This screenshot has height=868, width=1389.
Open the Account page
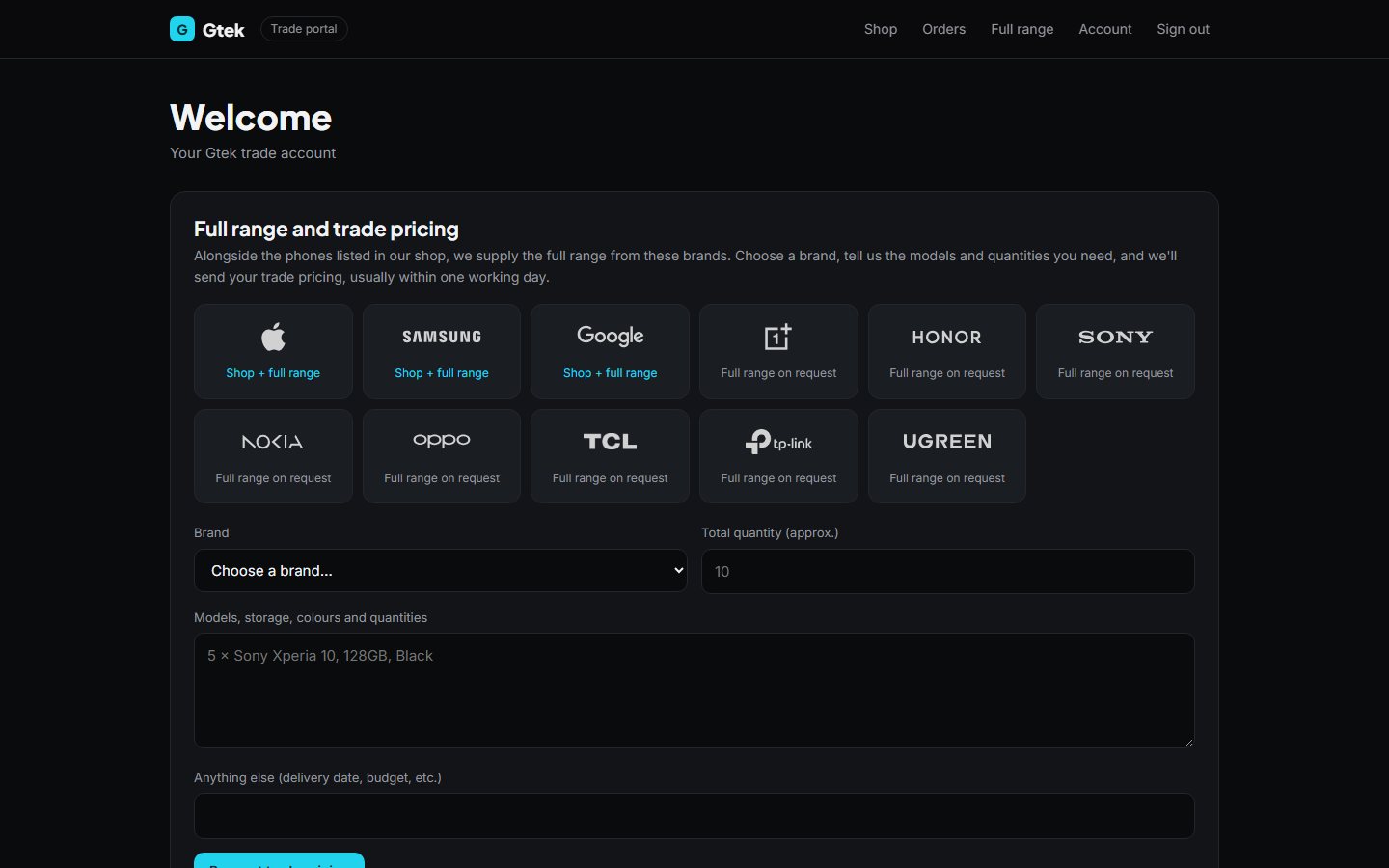pos(1105,29)
